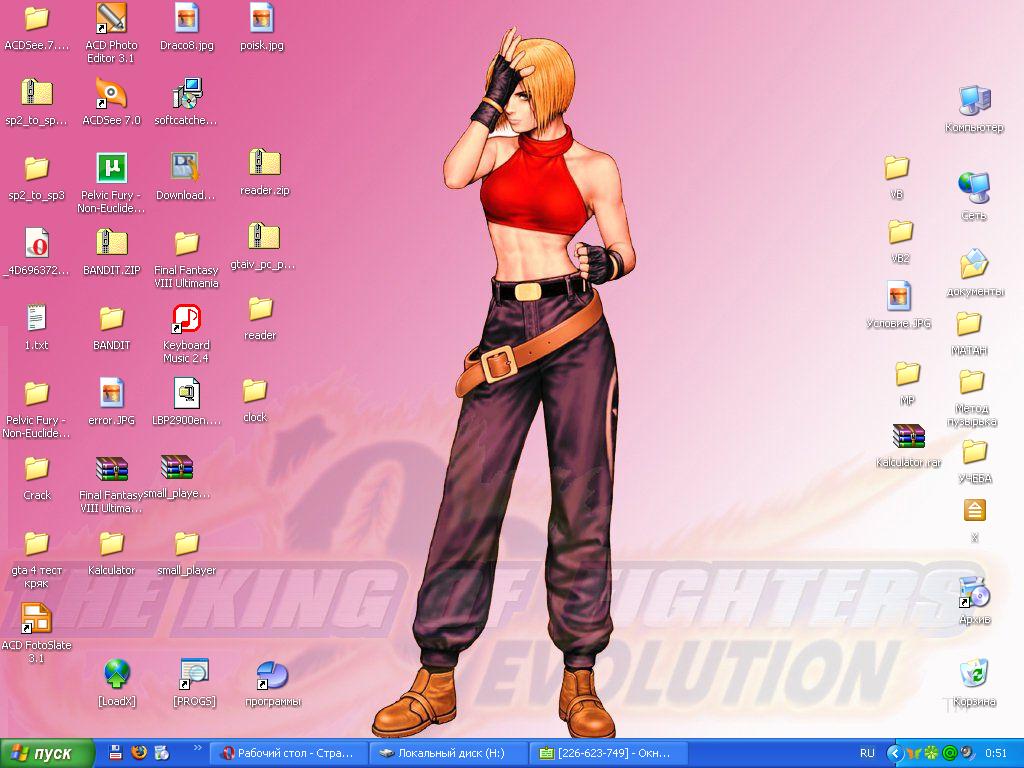Screen dimensions: 1024x768
Task: Select the Корзина recycle bin
Action: (x=974, y=674)
